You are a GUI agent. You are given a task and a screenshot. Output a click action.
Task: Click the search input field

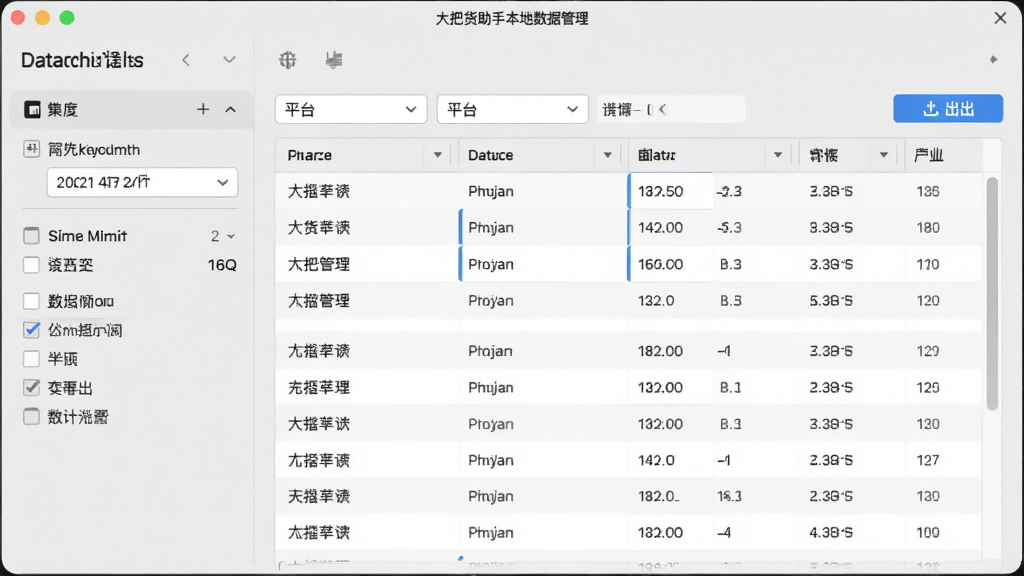(671, 109)
